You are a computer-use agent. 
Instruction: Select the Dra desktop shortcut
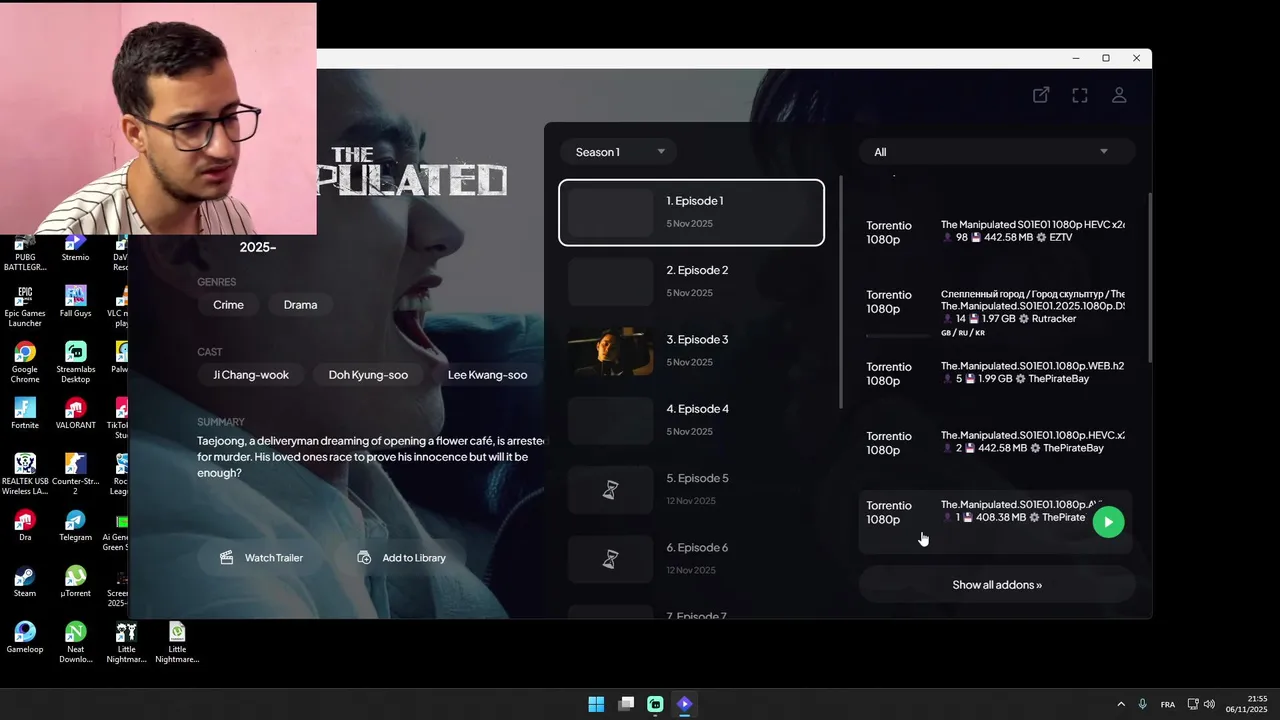point(25,525)
